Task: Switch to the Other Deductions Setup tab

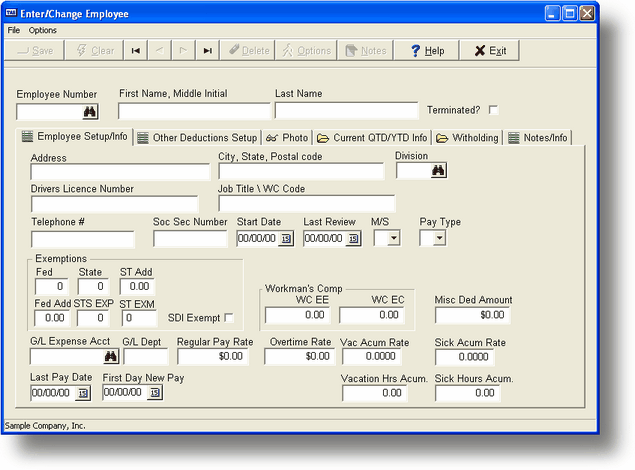Action: [197, 138]
